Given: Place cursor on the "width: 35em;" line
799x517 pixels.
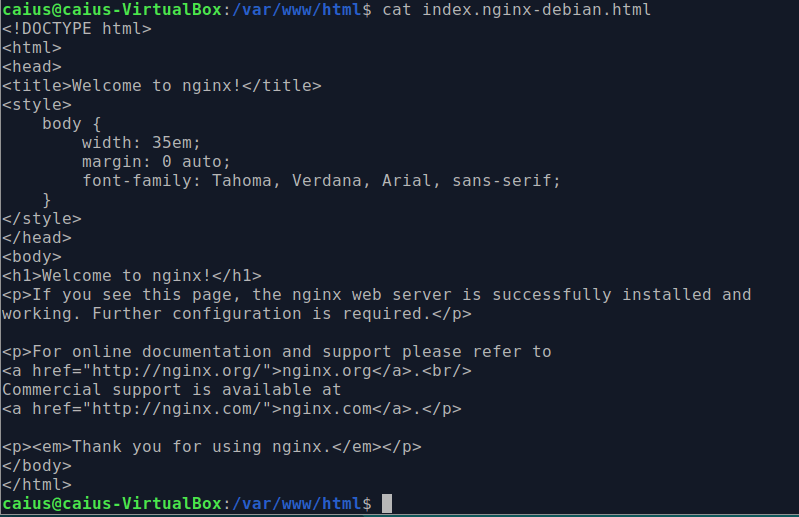Looking at the screenshot, I should point(141,143).
